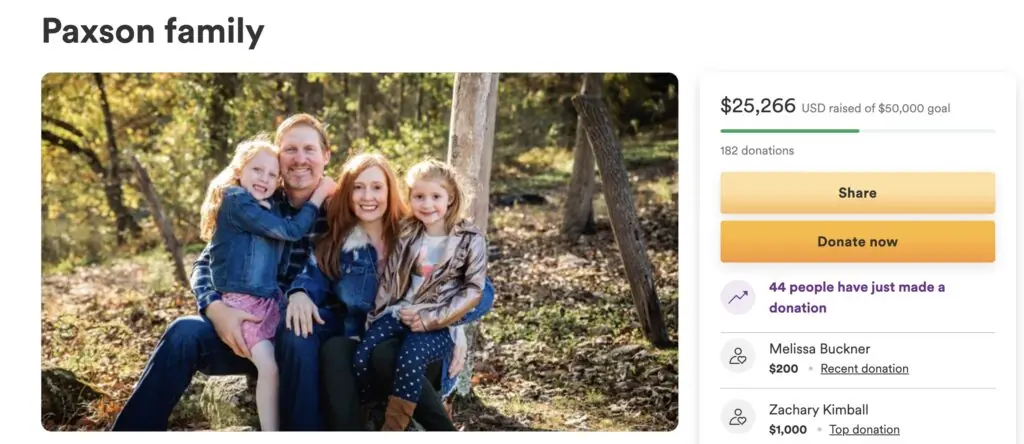Select the "182 donations" count text

757,151
